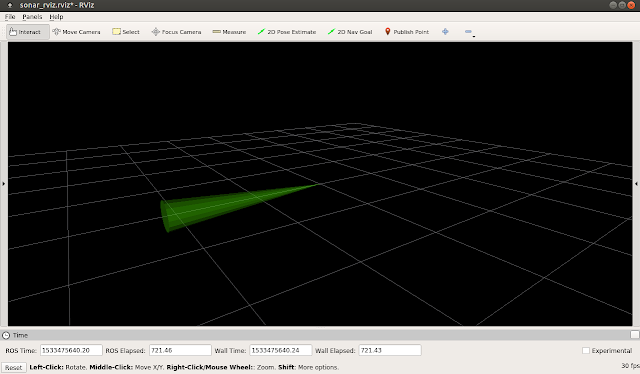The height and width of the screenshot is (374, 640).
Task: Select the Interact tool
Action: tap(27, 32)
